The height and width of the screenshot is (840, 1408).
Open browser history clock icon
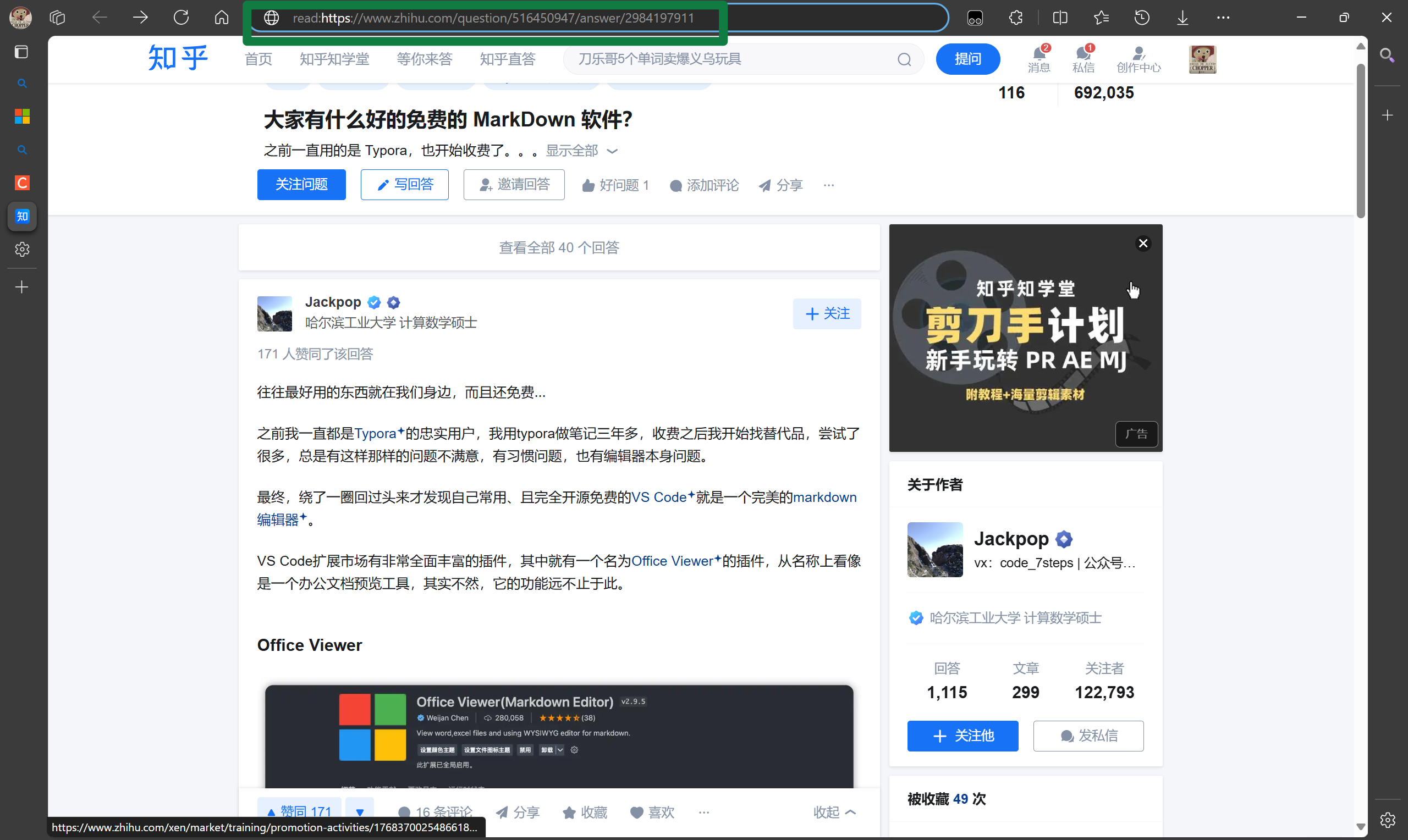(x=1142, y=18)
